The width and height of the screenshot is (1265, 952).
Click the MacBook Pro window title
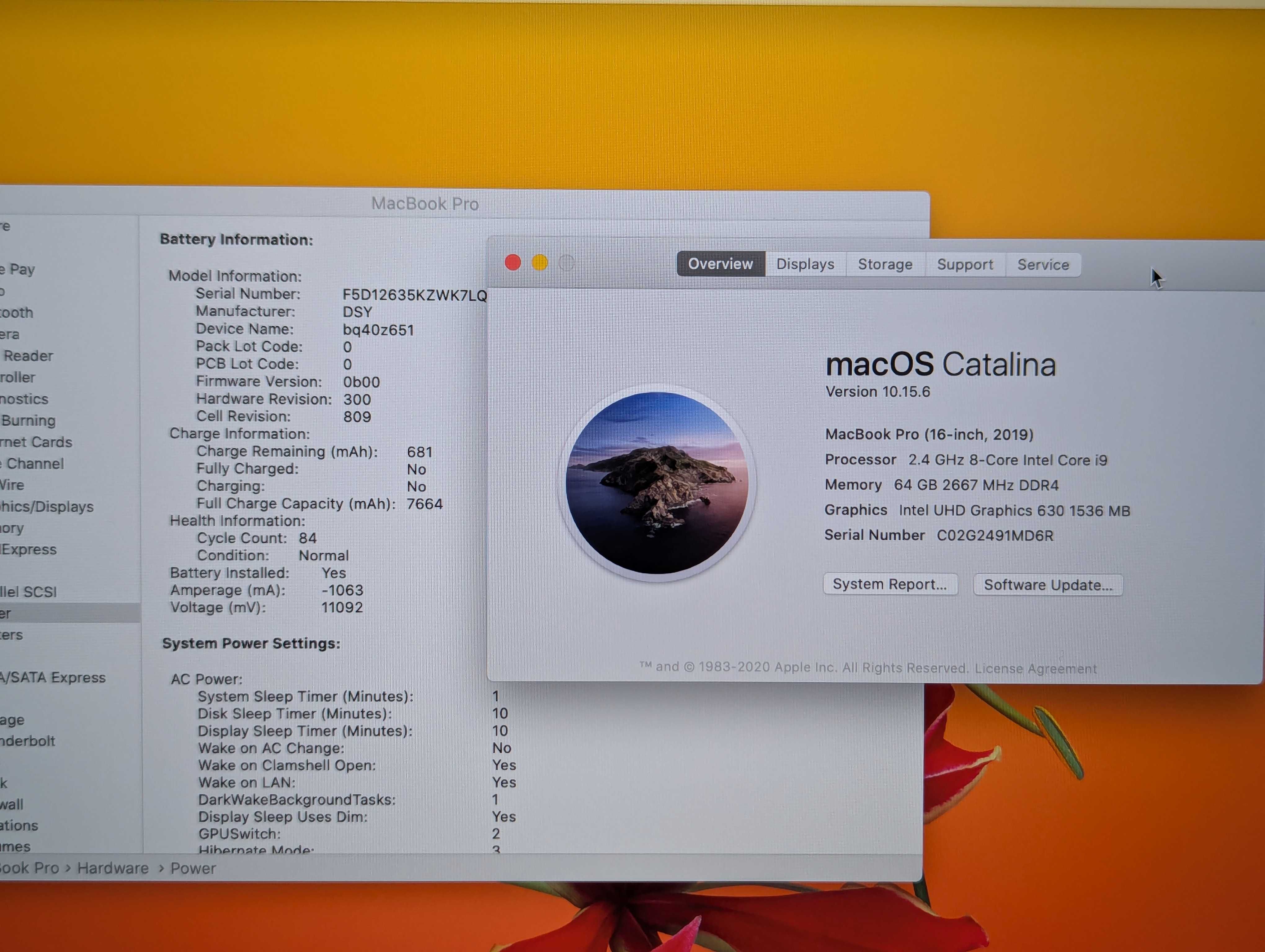[x=425, y=203]
